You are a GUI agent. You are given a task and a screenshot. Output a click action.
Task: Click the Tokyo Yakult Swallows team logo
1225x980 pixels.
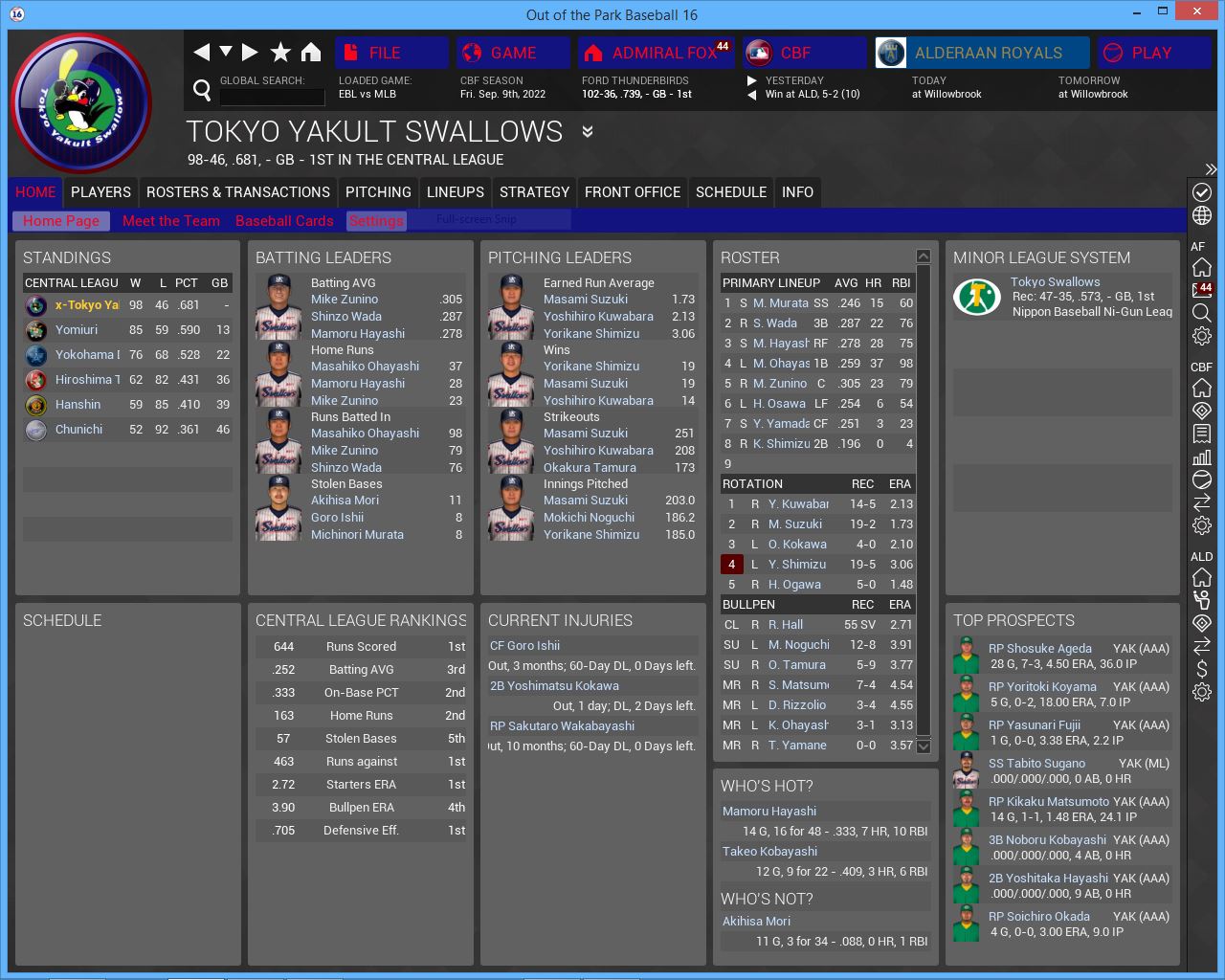coord(80,103)
